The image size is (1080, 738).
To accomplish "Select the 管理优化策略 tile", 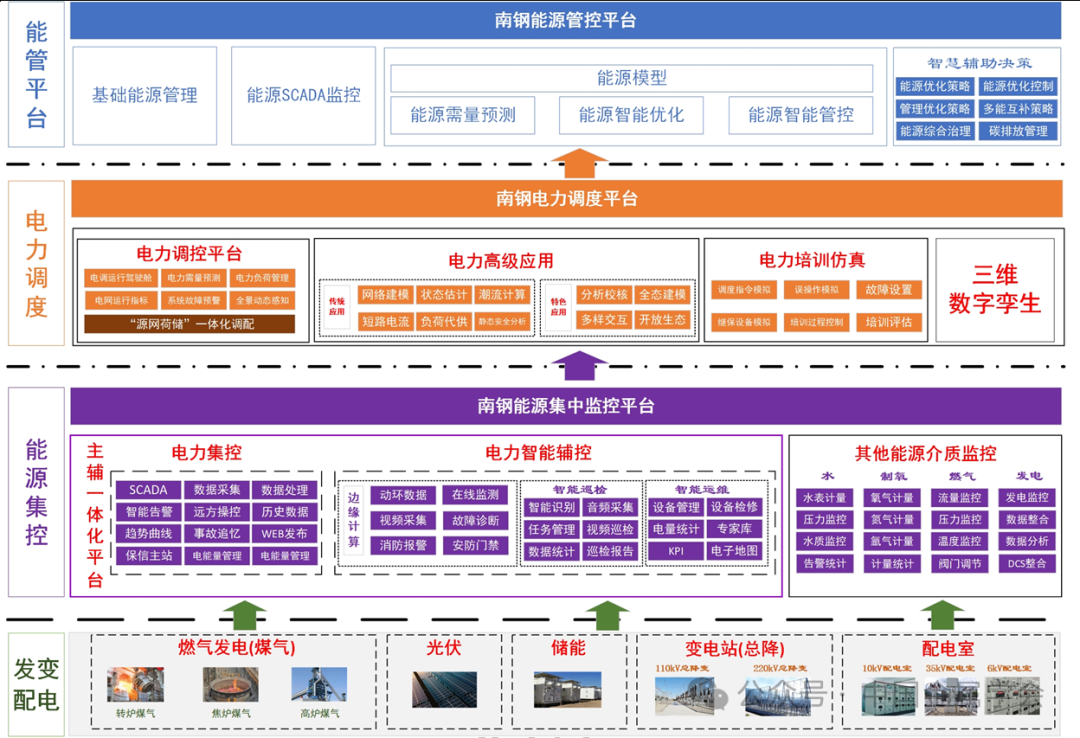I will 935,108.
